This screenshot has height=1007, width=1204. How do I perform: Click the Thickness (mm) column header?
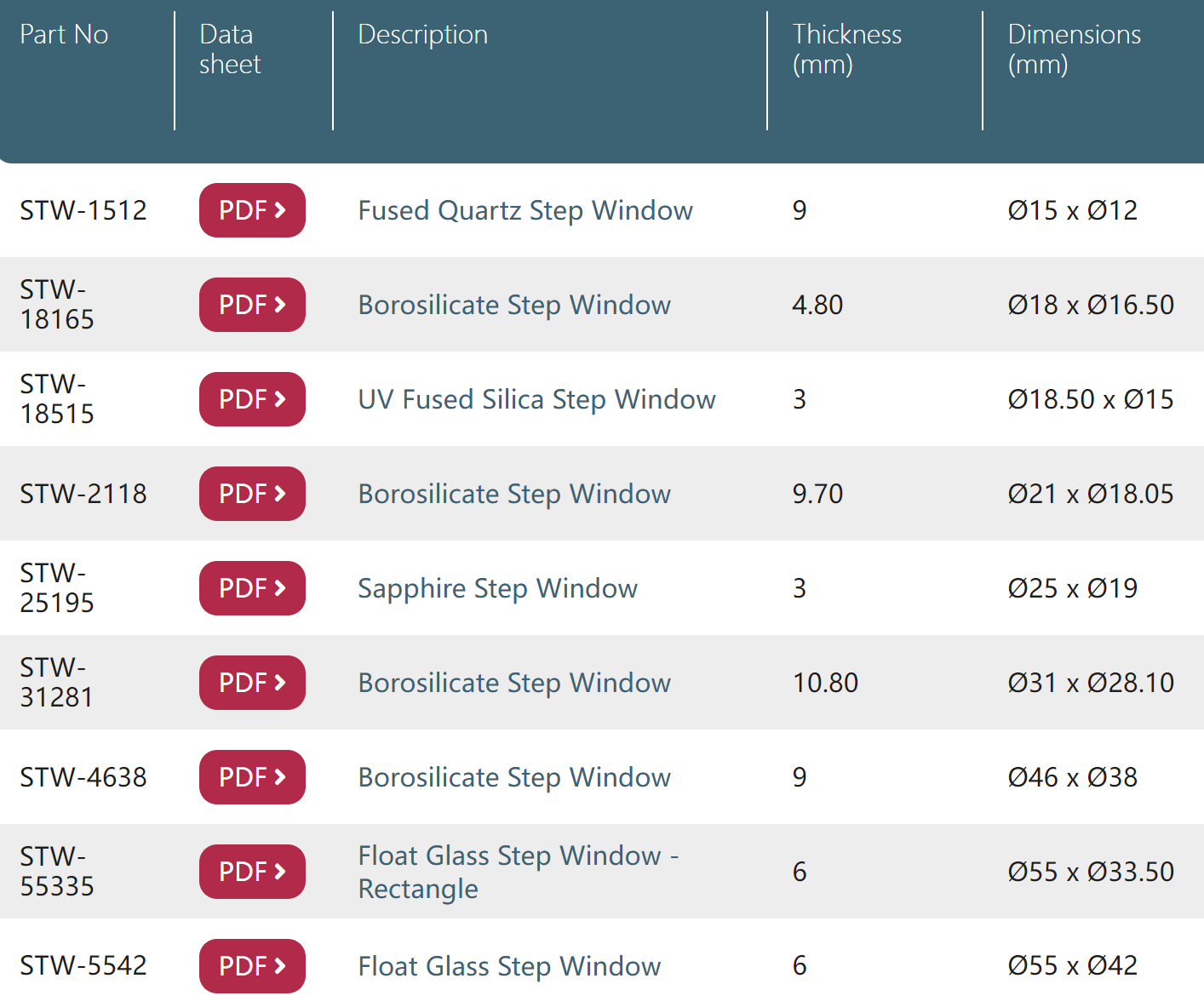coord(846,49)
